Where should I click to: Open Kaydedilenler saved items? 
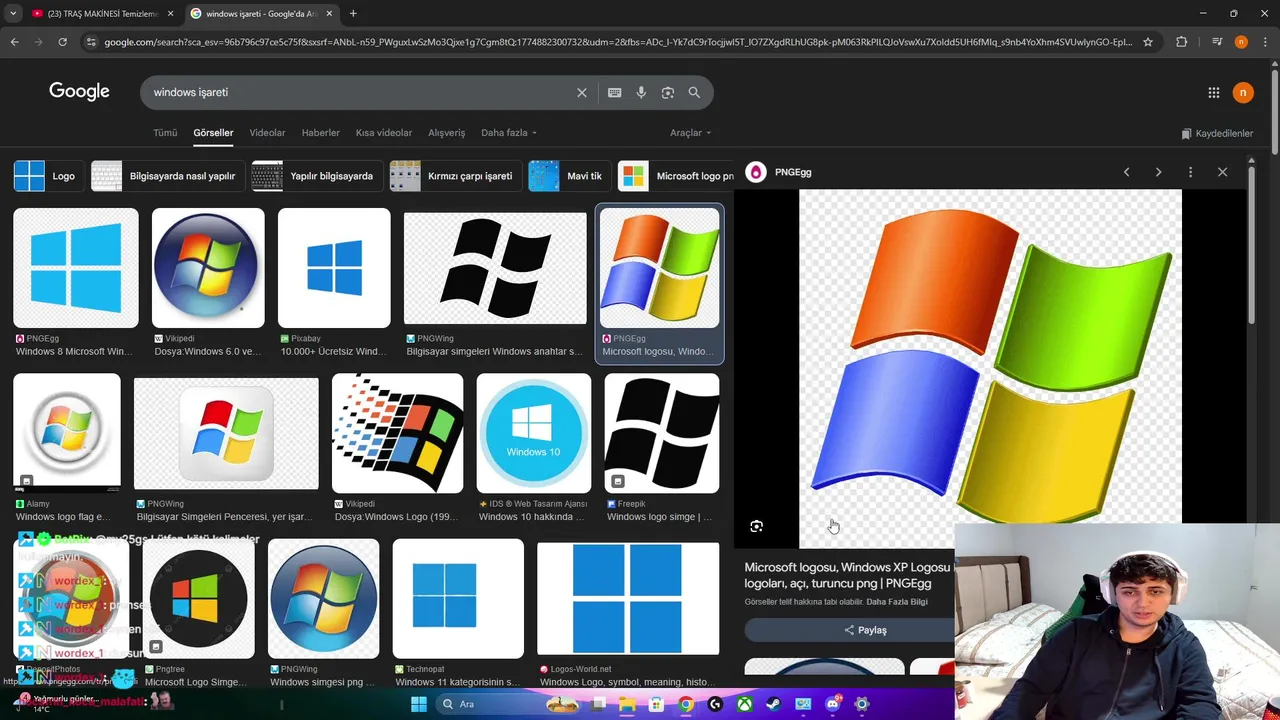point(1217,133)
